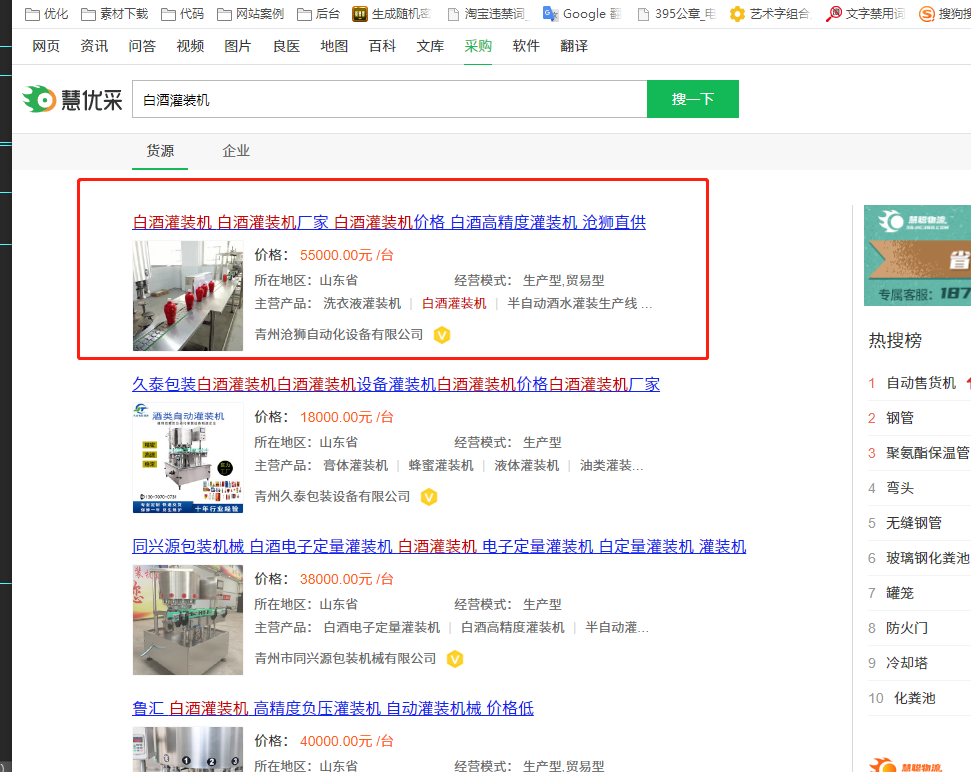Click the red 白酒灌装机 main product keyword

pos(454,304)
